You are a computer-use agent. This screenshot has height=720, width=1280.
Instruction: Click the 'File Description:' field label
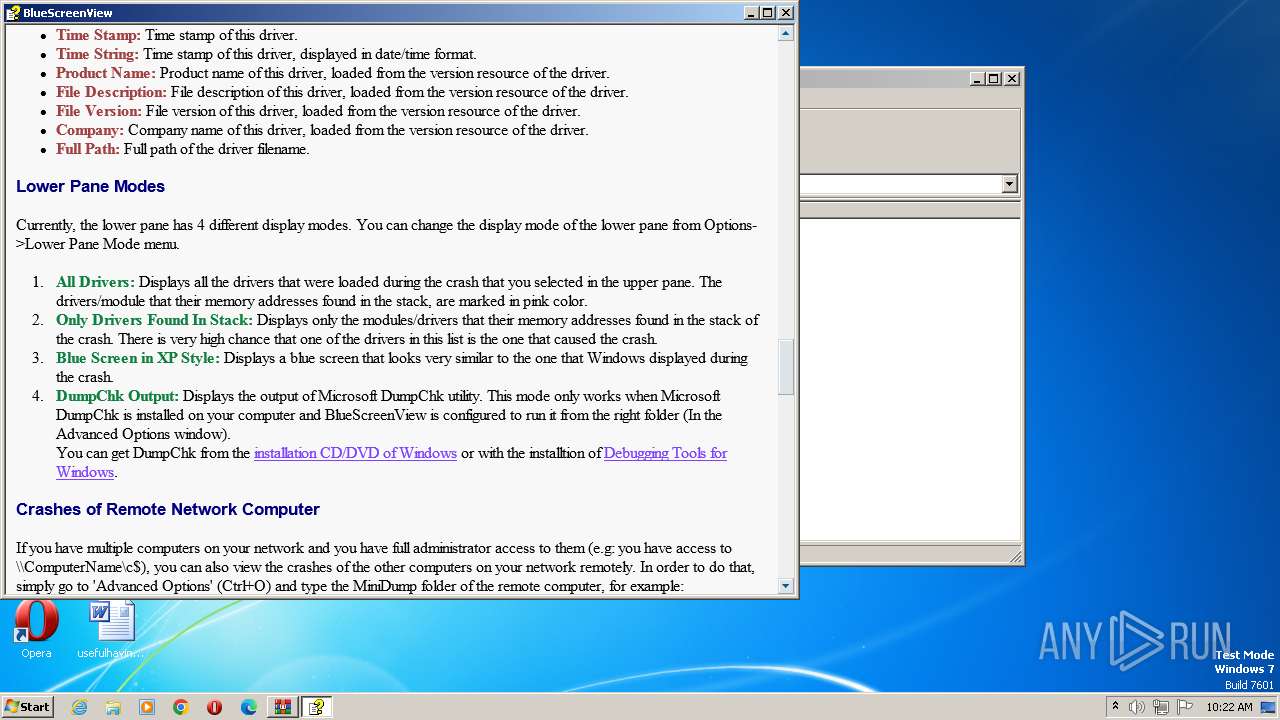pyautogui.click(x=111, y=92)
